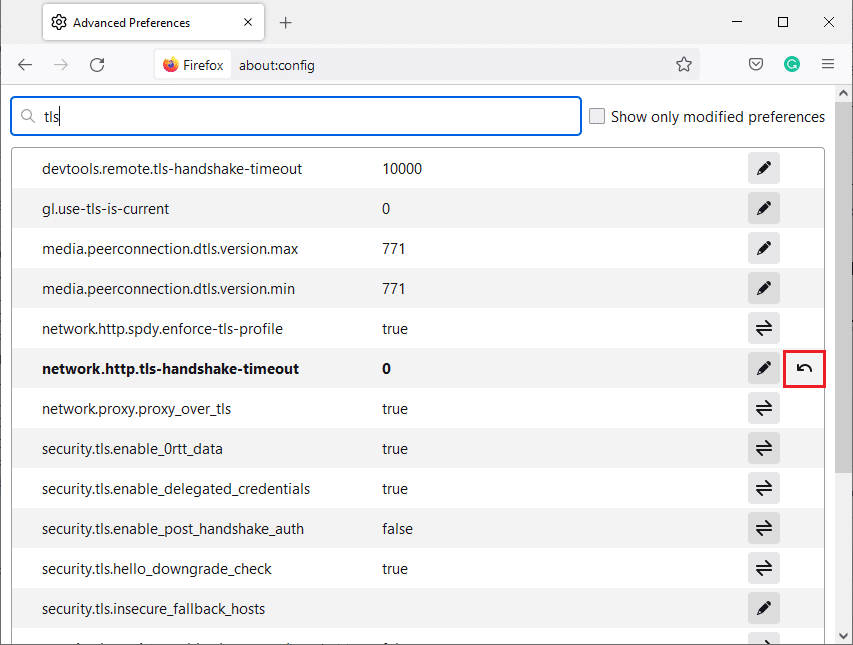Select security.tls.hello_downgrade_check name
853x645 pixels.
[x=157, y=569]
